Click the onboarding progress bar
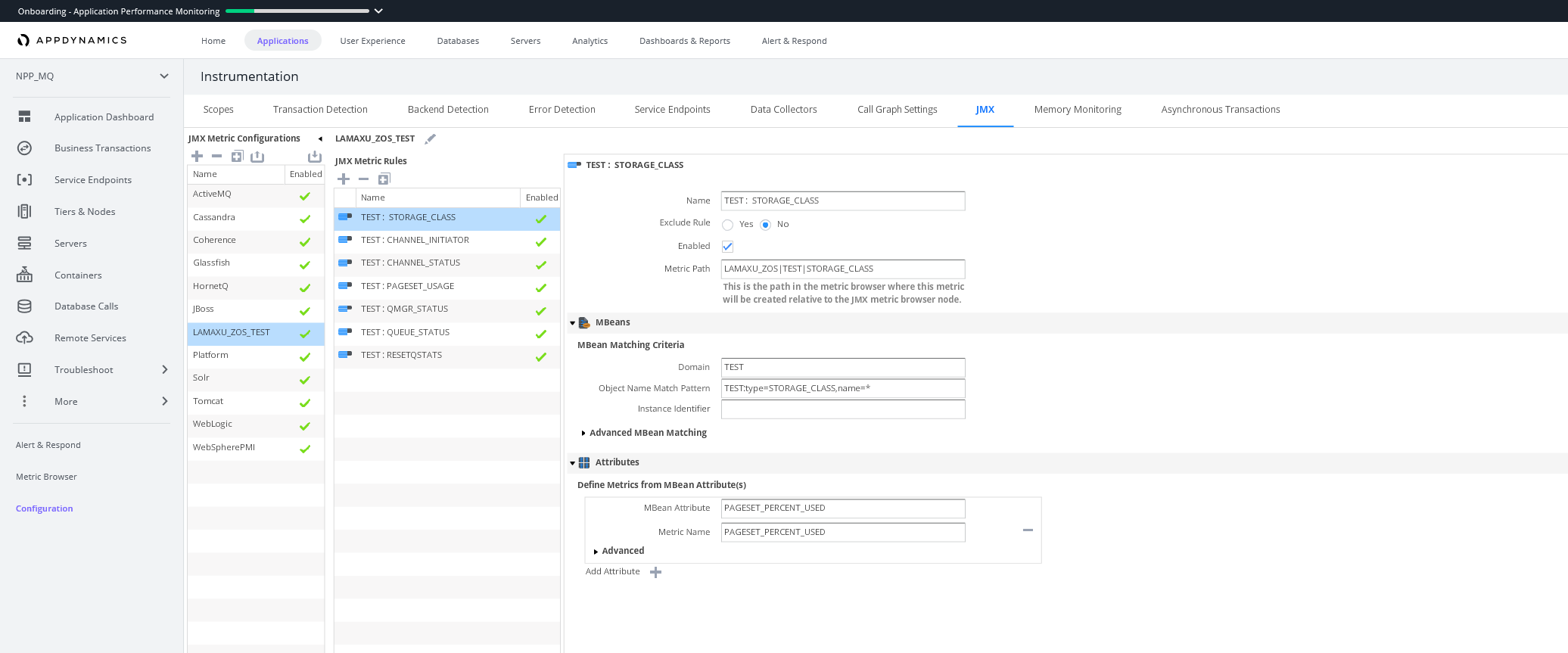This screenshot has width=1568, height=653. (x=297, y=11)
